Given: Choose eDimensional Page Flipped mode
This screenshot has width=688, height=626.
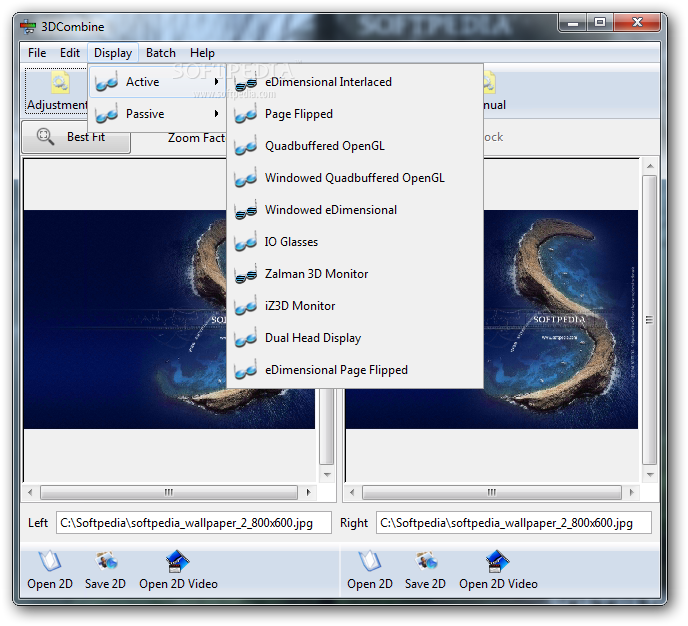Looking at the screenshot, I should point(355,370).
